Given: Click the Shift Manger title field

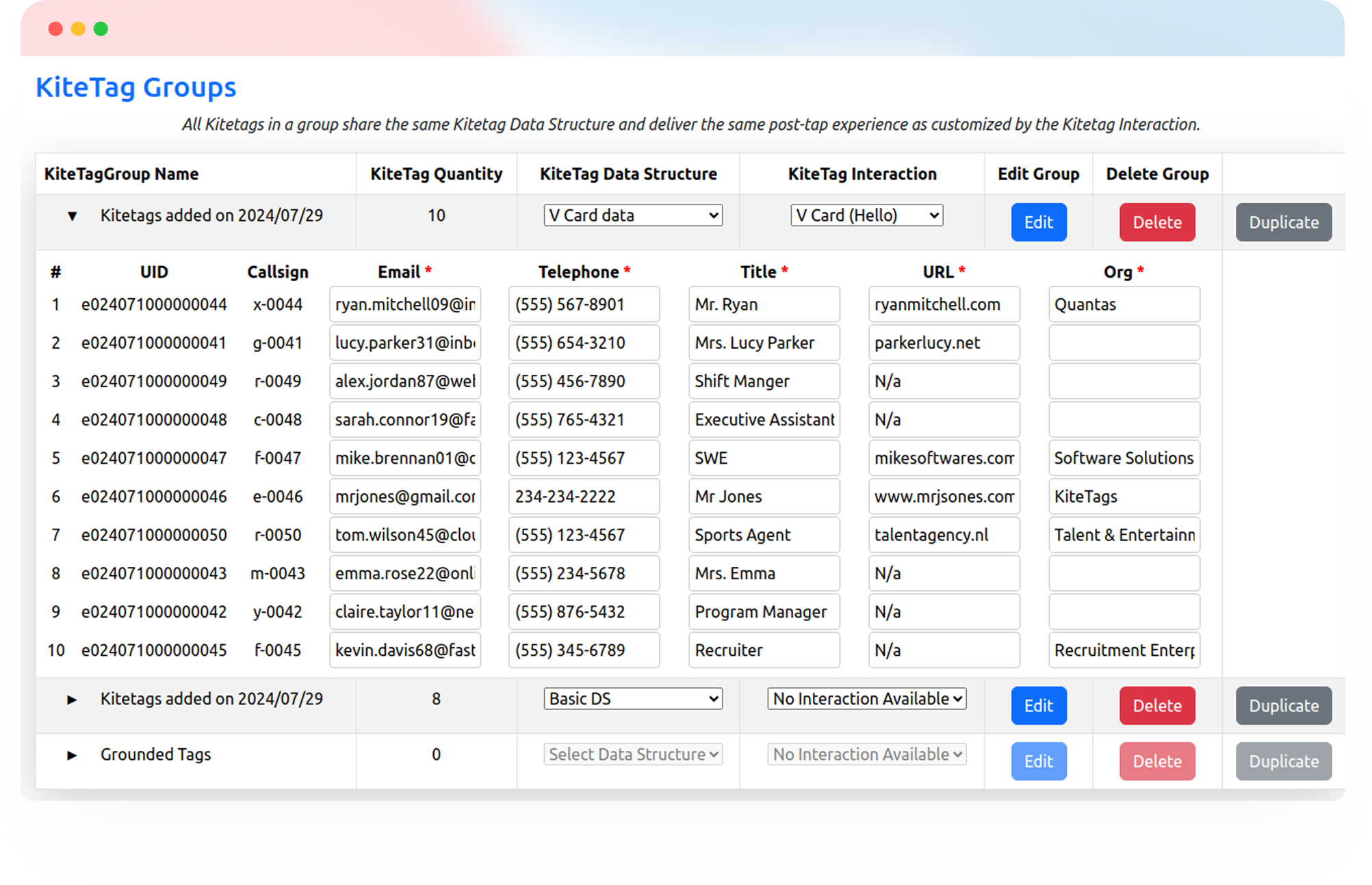Looking at the screenshot, I should [764, 381].
